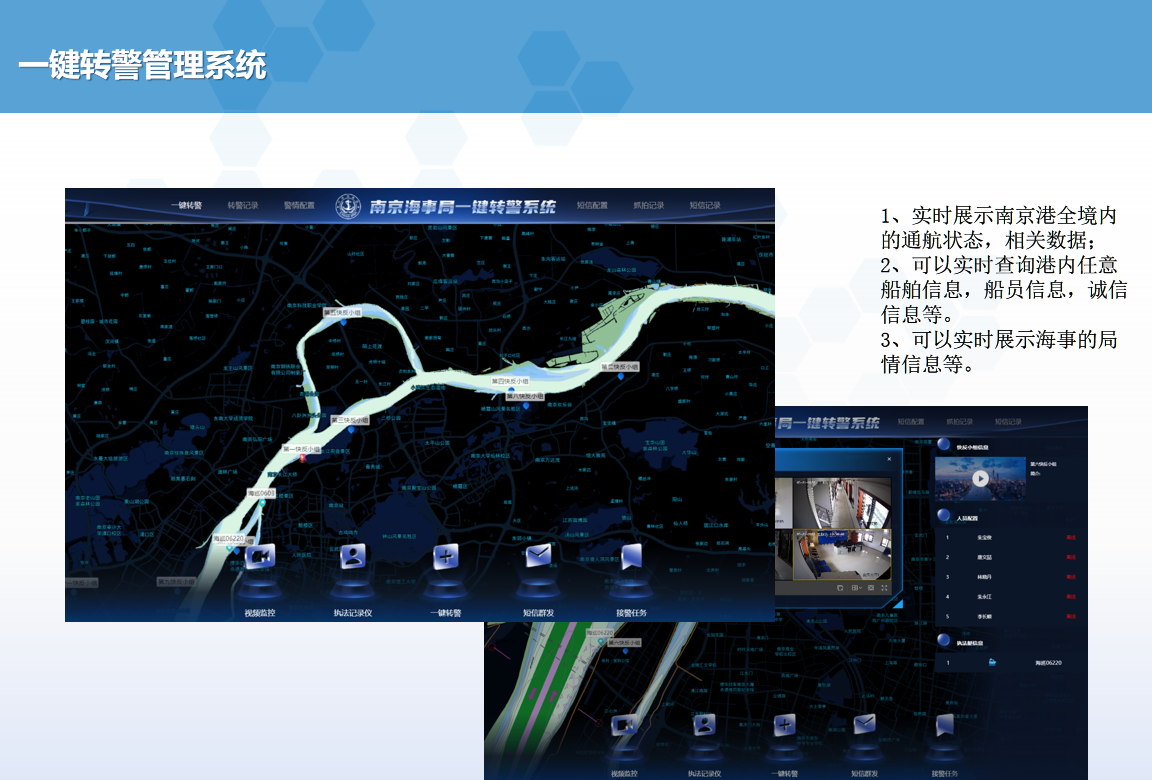The image size is (1152, 780).
Task: Click the Nanjing MSA anchor logo emblem
Action: click(x=348, y=206)
